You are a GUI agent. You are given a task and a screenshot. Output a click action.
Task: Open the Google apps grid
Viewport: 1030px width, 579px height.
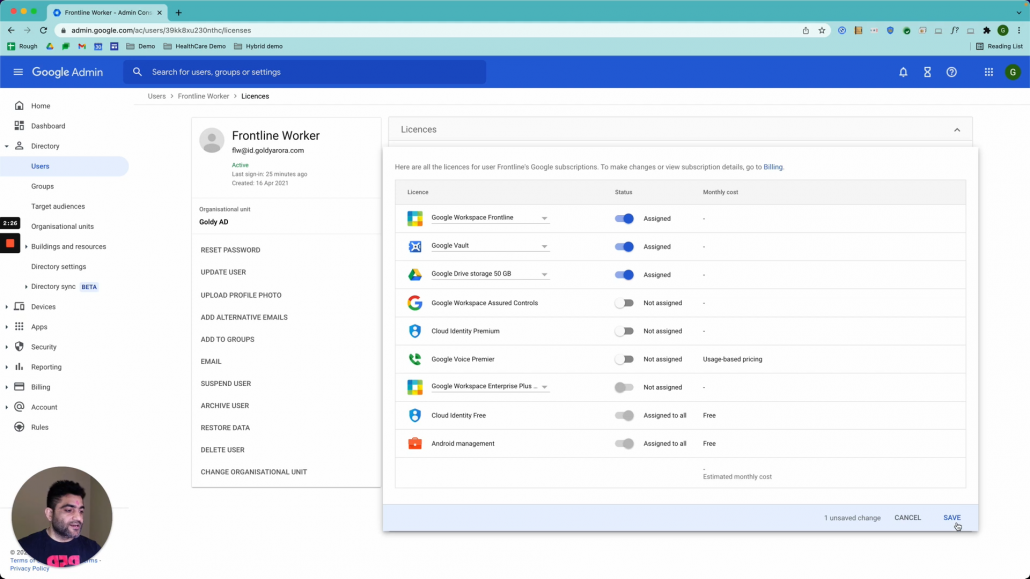click(x=989, y=72)
